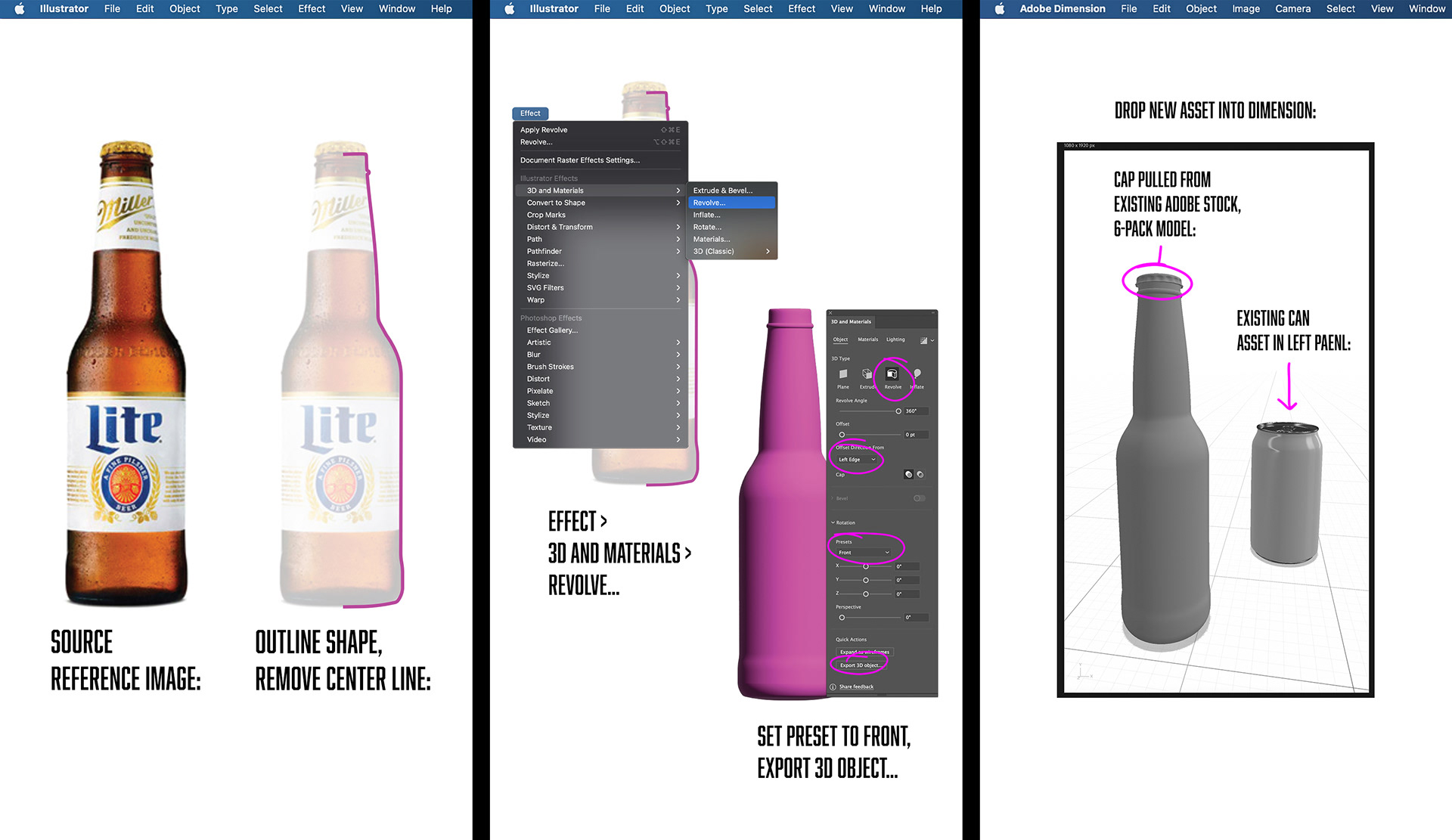Click Rasterize... in Effect menu
The width and height of the screenshot is (1452, 840).
(x=601, y=263)
